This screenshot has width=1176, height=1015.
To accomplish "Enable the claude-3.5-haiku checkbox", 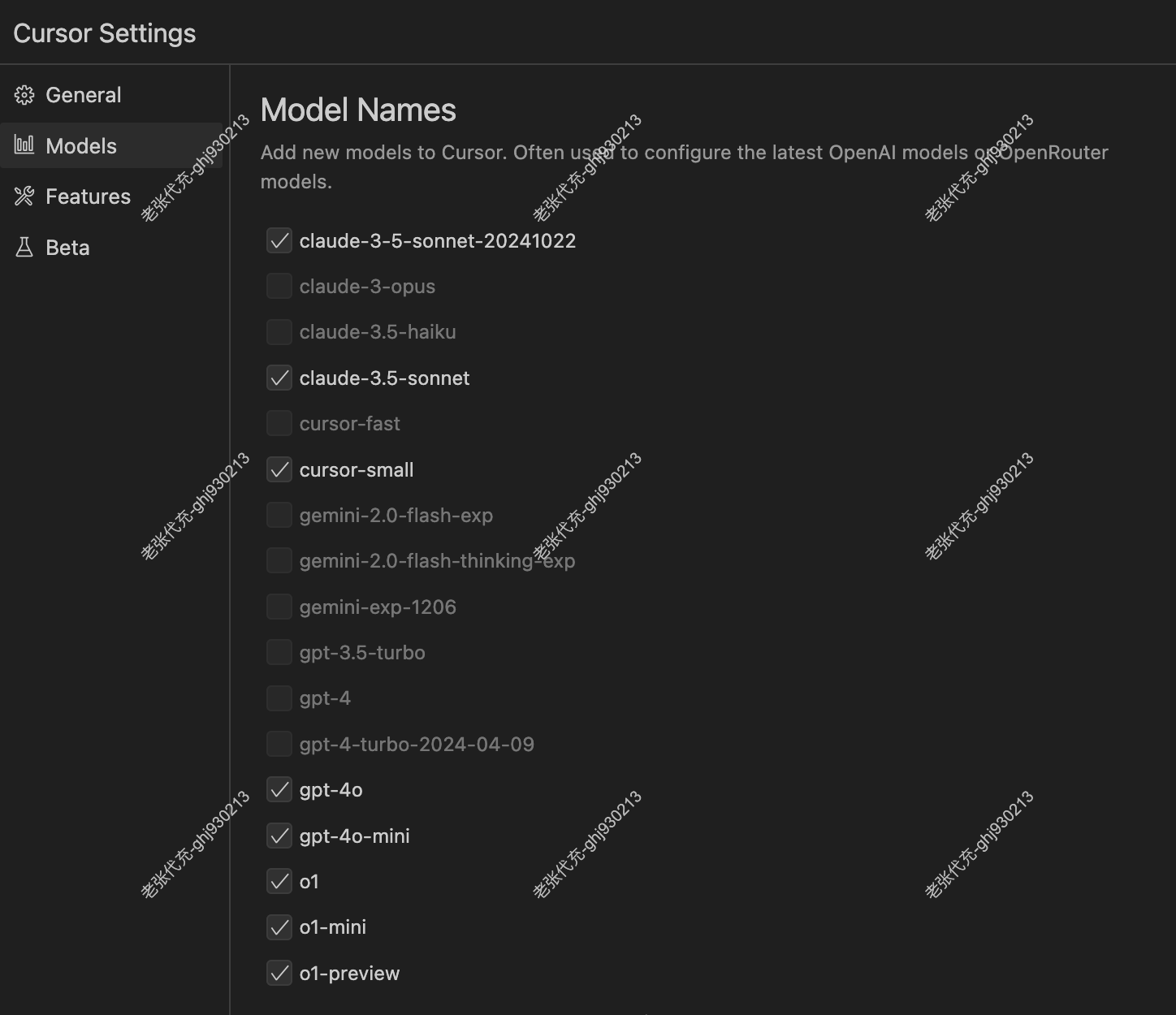I will pos(279,331).
